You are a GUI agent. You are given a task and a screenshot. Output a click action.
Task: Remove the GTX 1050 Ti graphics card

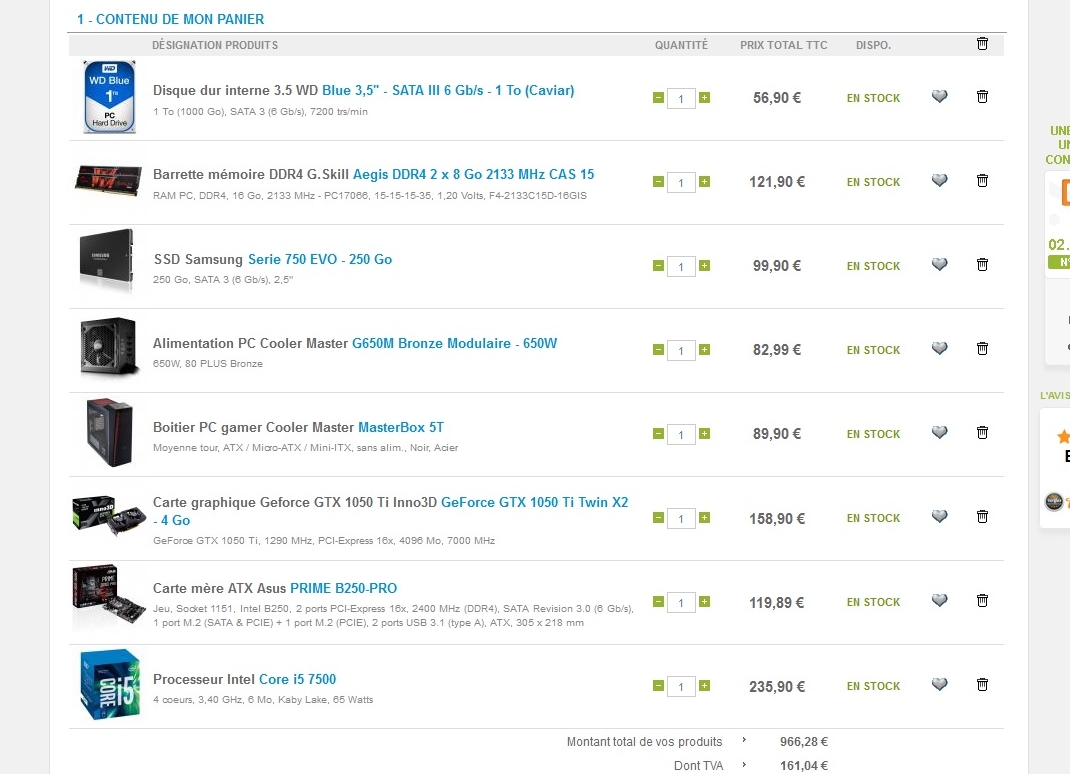(x=982, y=516)
